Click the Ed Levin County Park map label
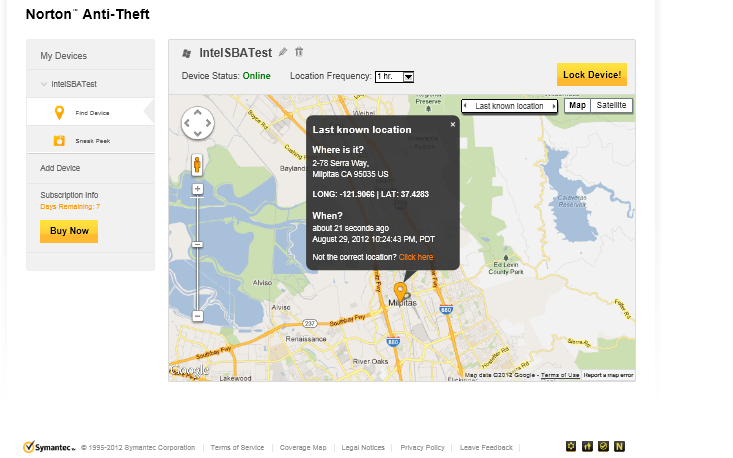Image resolution: width=733 pixels, height=458 pixels. [x=506, y=268]
